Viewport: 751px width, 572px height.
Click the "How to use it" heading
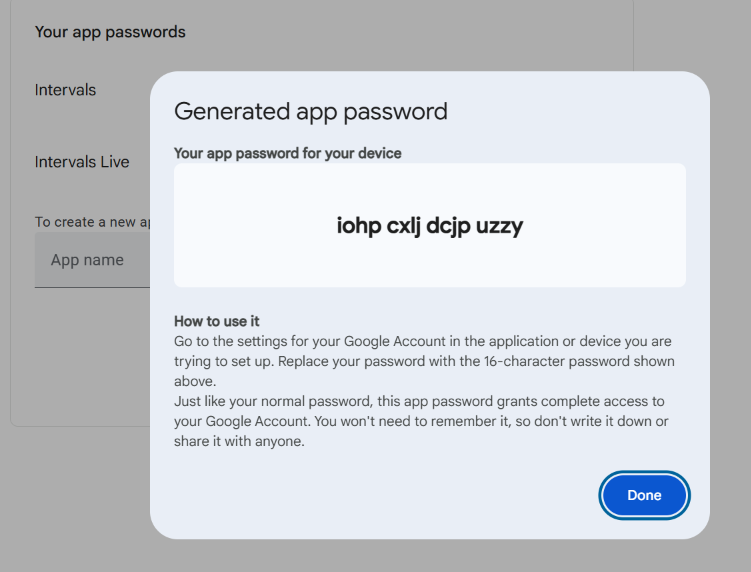pos(217,321)
